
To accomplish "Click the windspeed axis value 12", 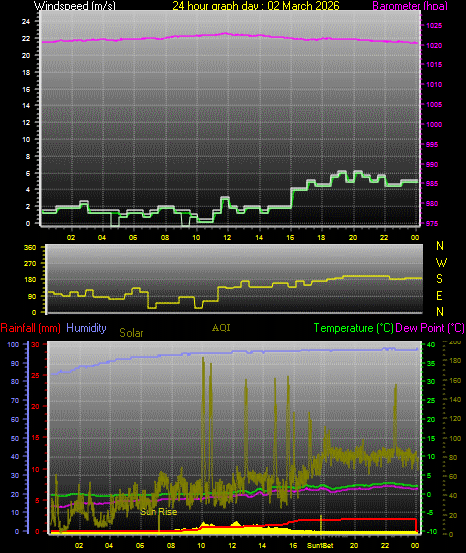I will [26, 122].
